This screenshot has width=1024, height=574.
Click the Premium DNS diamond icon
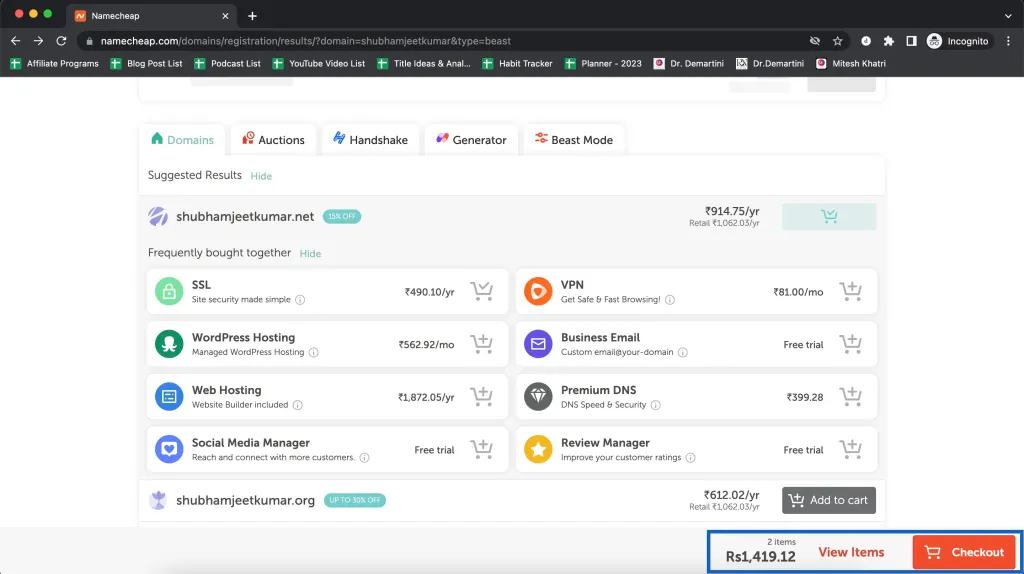(x=538, y=396)
